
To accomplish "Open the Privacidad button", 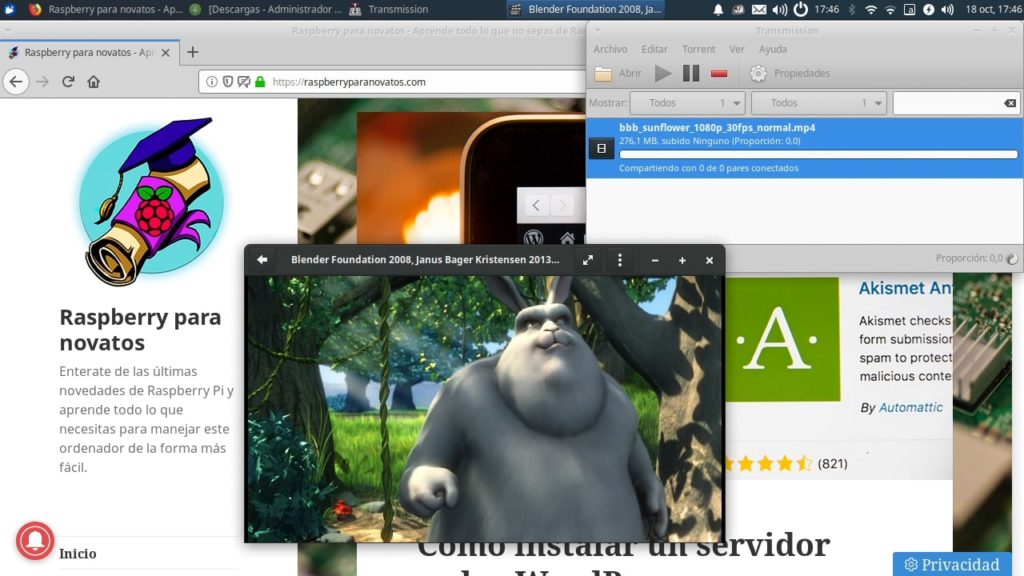I will (952, 564).
